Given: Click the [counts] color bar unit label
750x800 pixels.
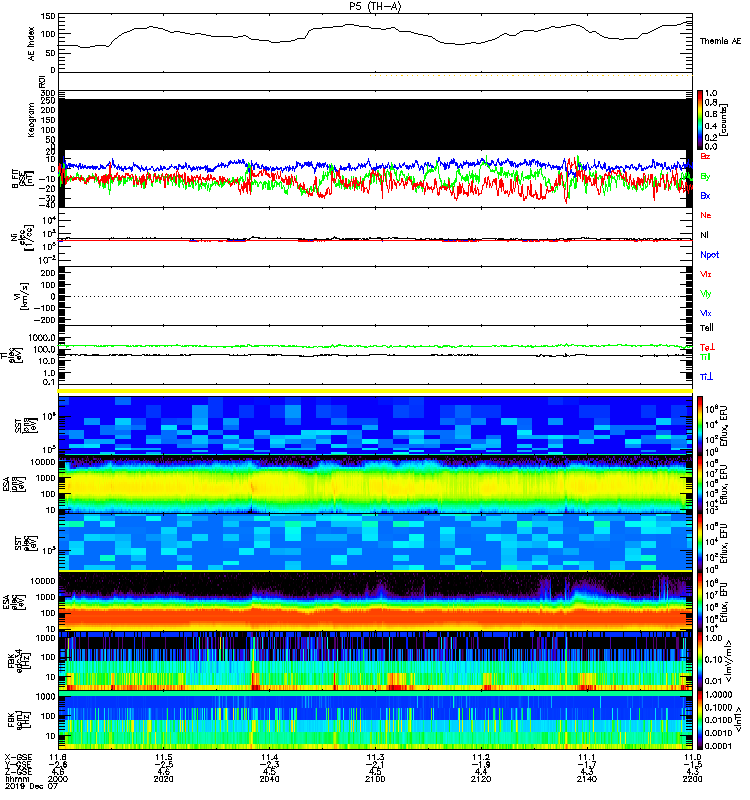Looking at the screenshot, I should click(x=724, y=120).
